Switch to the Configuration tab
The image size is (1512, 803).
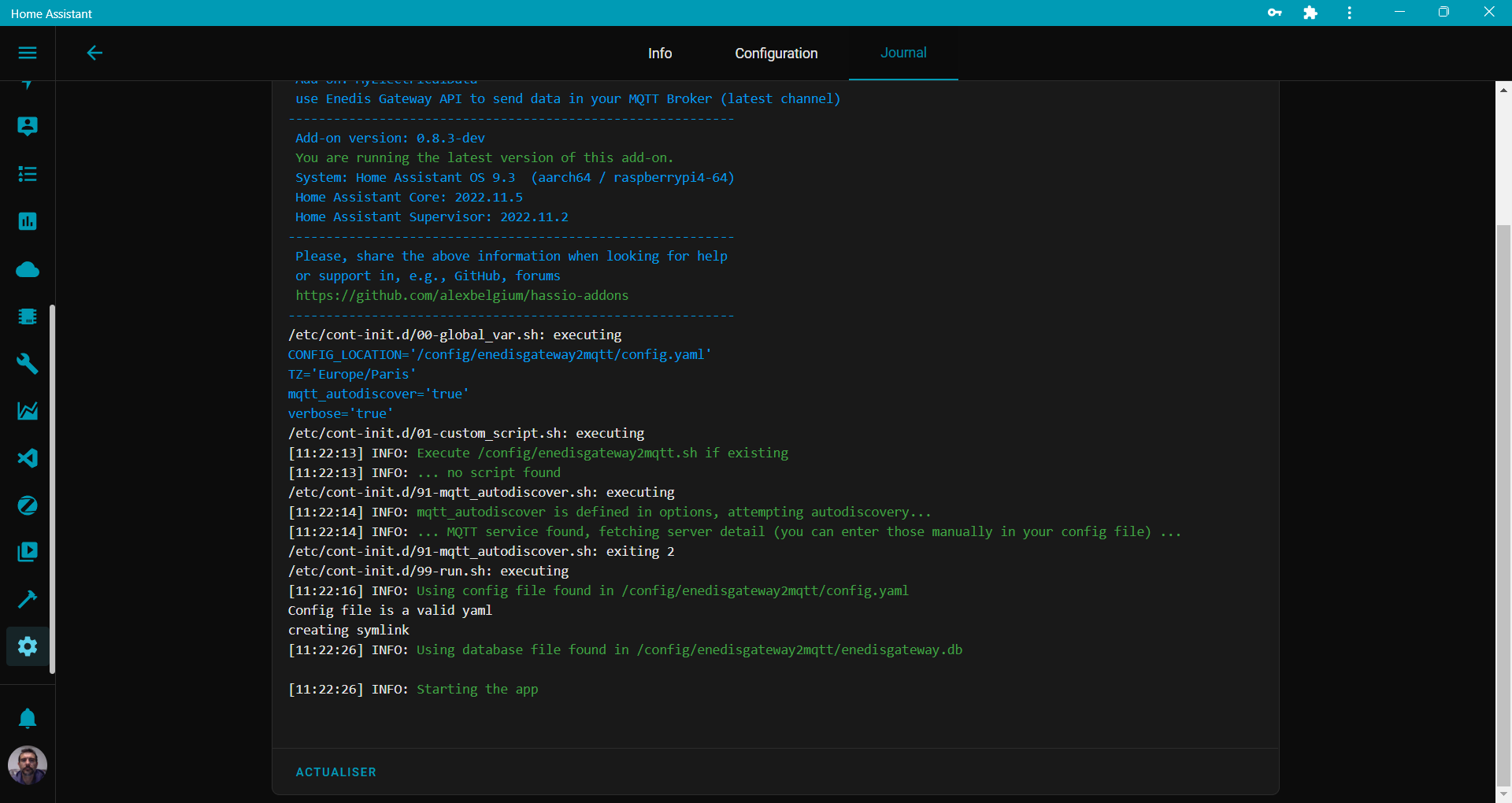[776, 54]
